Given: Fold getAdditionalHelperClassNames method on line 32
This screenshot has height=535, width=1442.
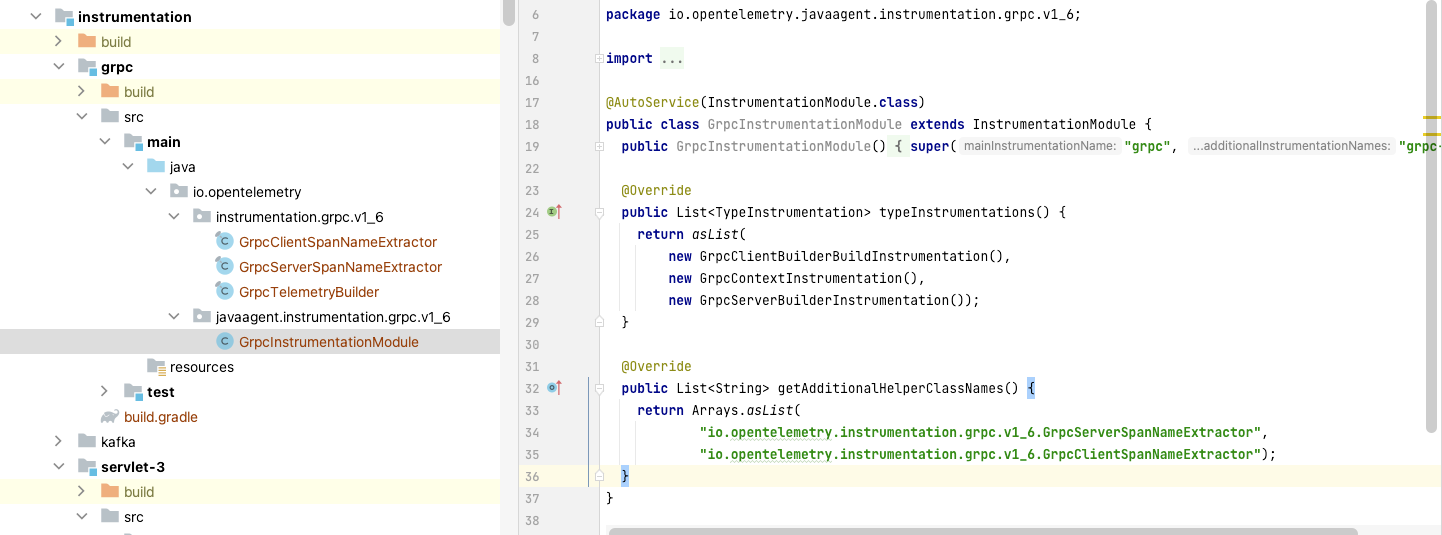Looking at the screenshot, I should tap(599, 389).
